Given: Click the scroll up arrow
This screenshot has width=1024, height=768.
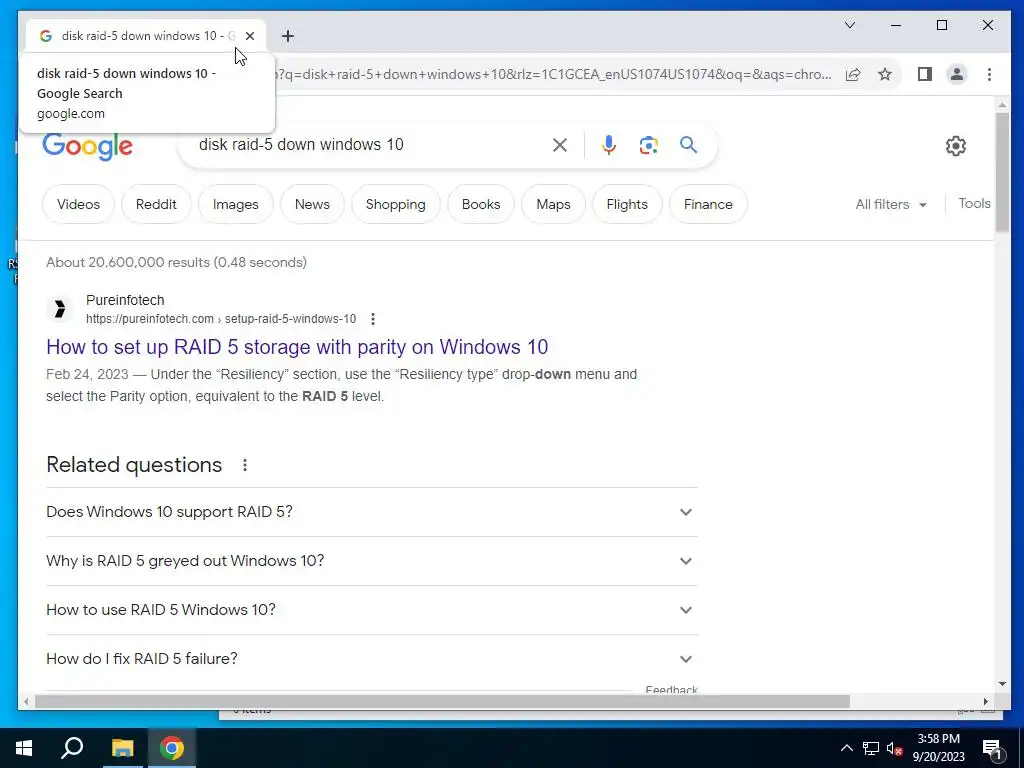Looking at the screenshot, I should [x=1002, y=105].
